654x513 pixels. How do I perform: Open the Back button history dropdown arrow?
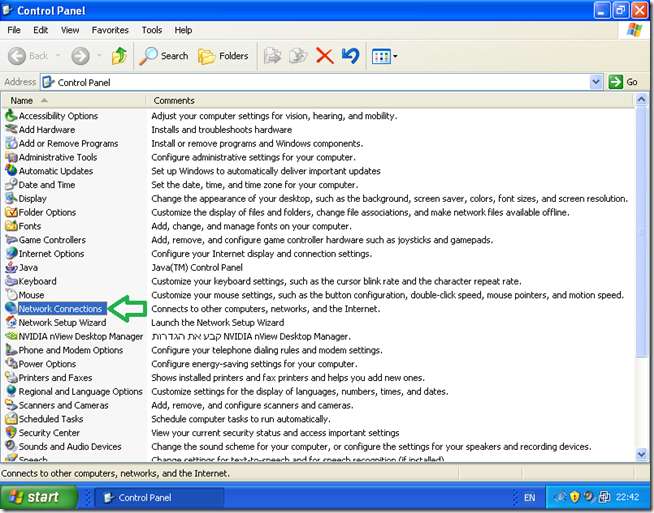(x=58, y=57)
